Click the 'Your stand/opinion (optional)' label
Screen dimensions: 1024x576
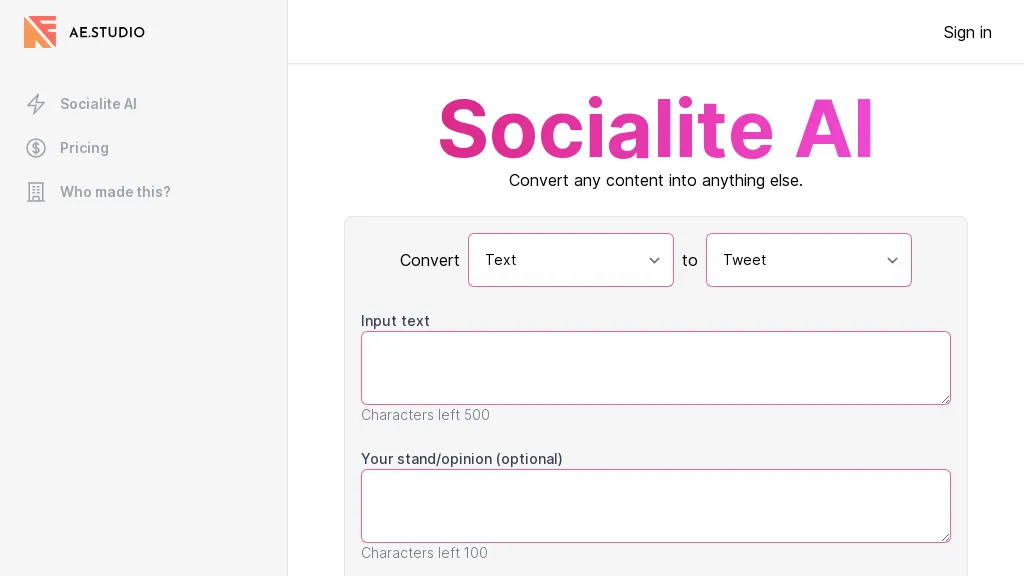click(x=461, y=459)
